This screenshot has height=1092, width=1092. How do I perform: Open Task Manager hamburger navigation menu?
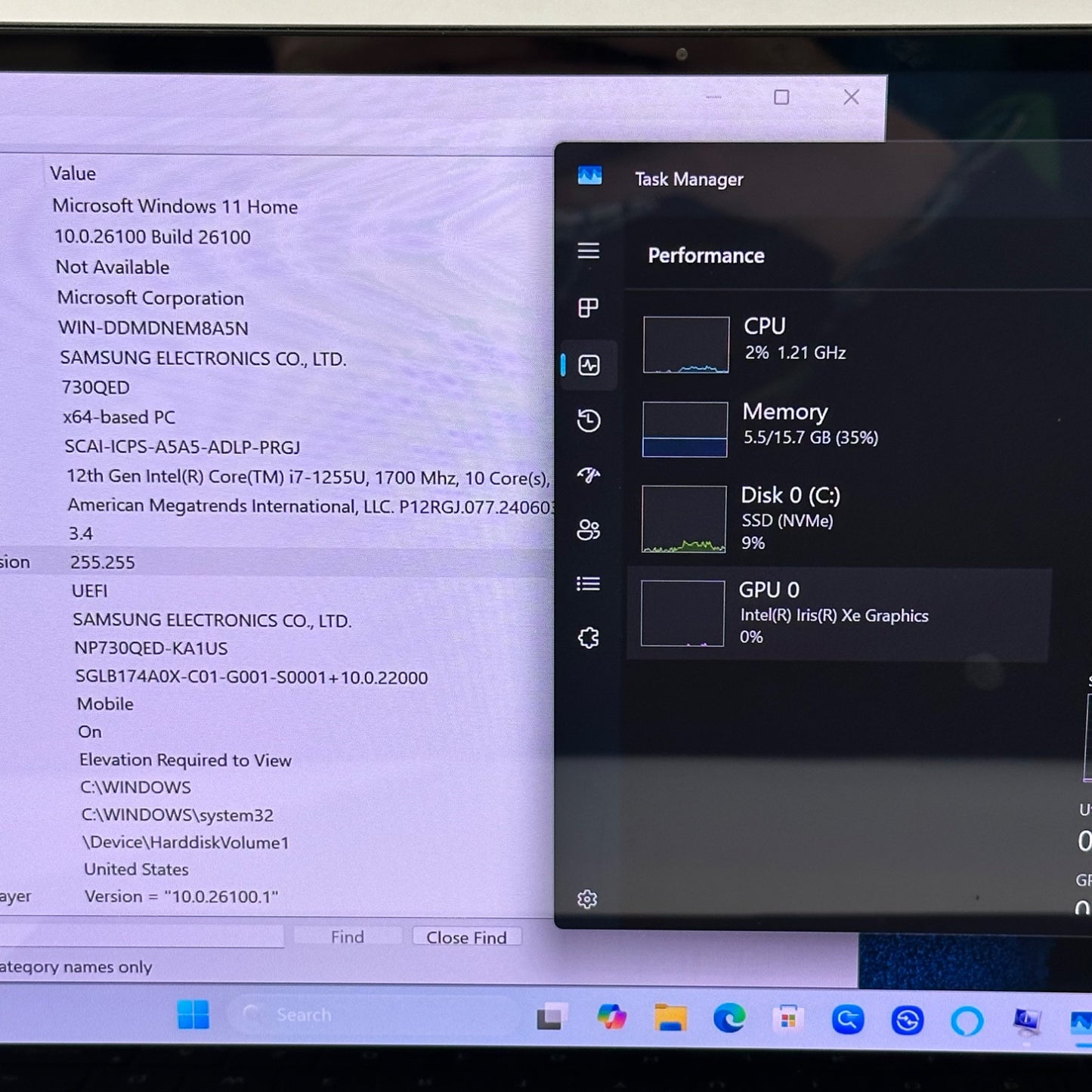pos(588,251)
